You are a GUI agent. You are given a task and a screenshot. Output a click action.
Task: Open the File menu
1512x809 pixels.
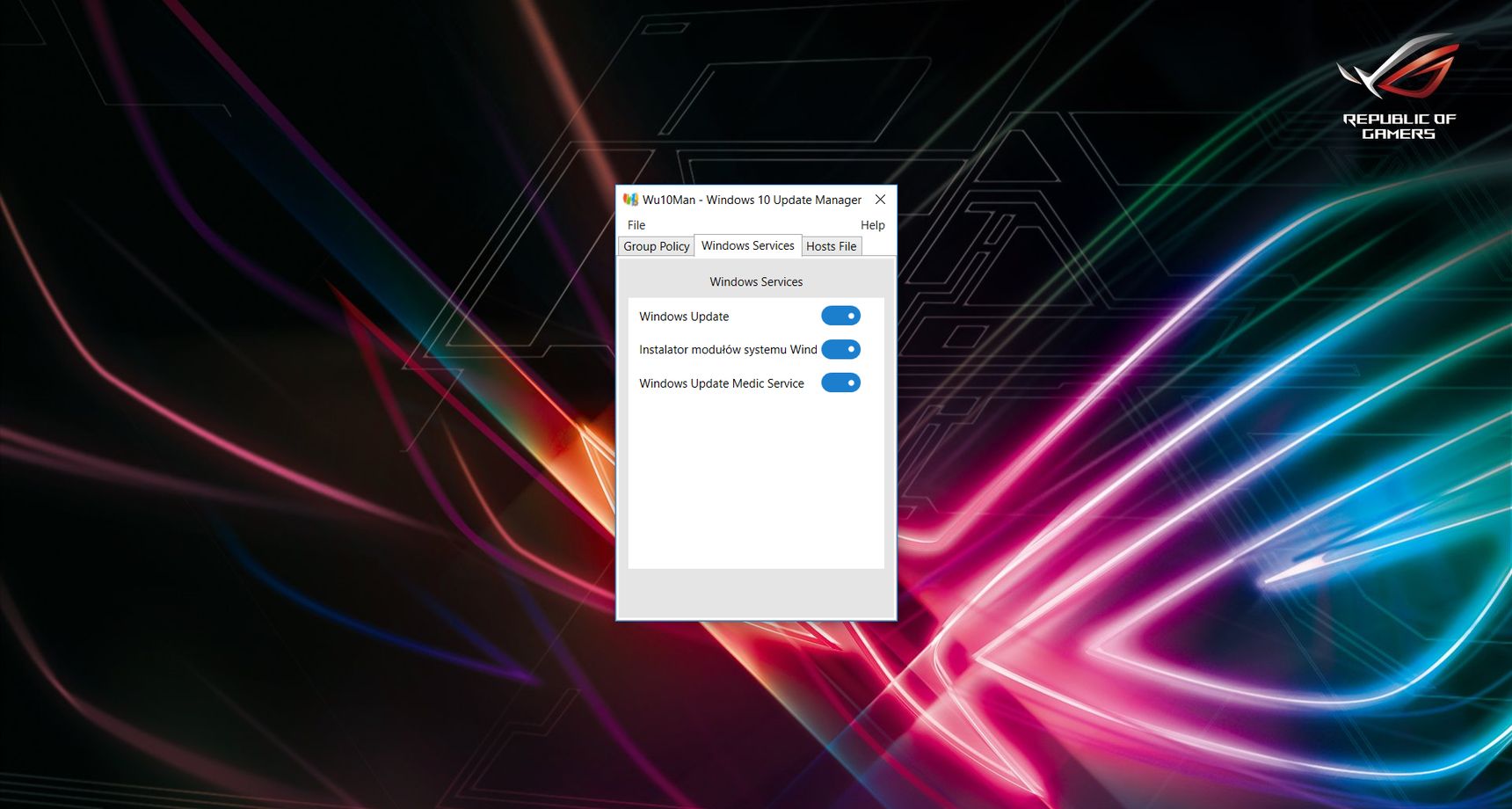click(x=636, y=225)
